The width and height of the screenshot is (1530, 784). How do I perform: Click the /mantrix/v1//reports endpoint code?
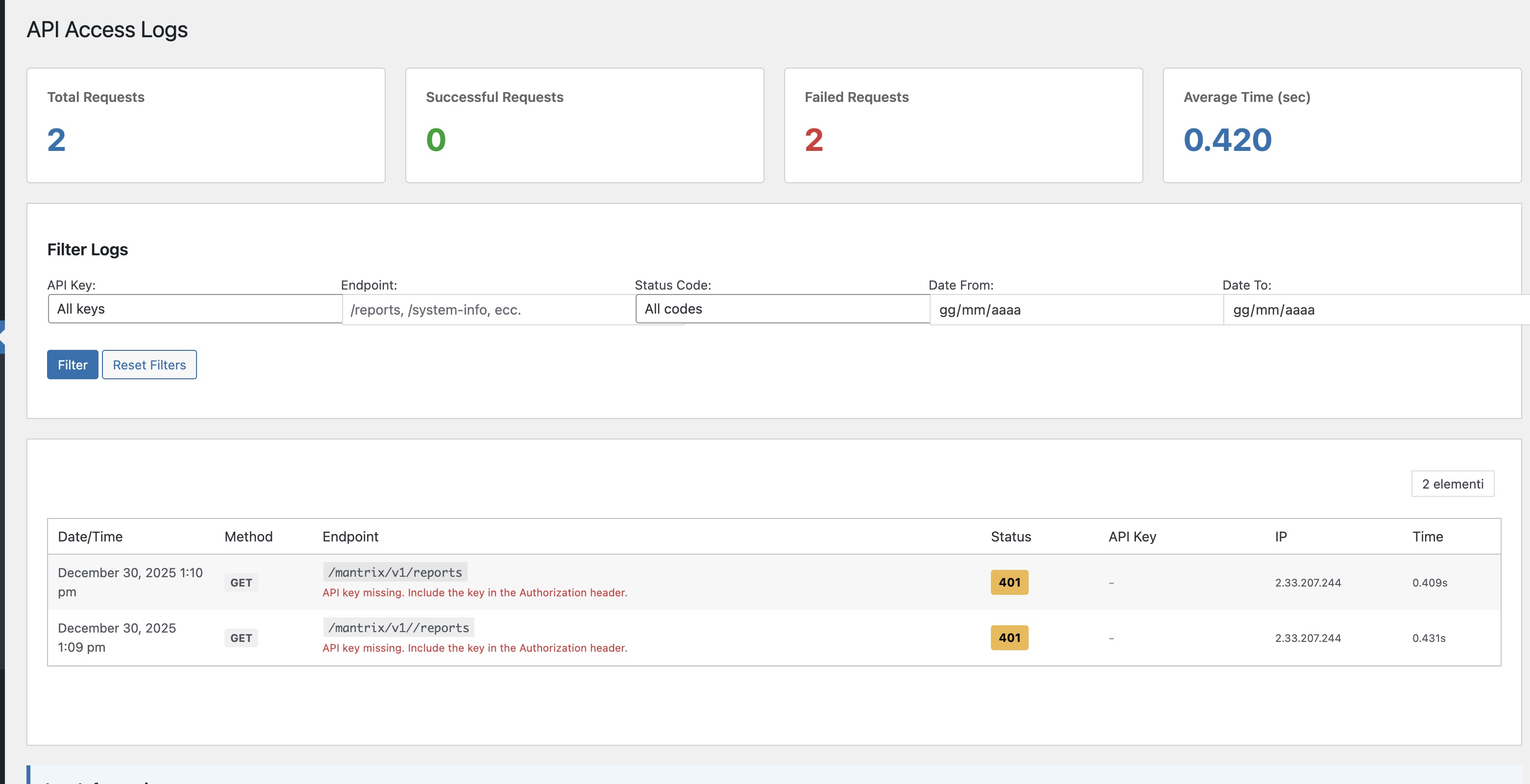click(398, 627)
